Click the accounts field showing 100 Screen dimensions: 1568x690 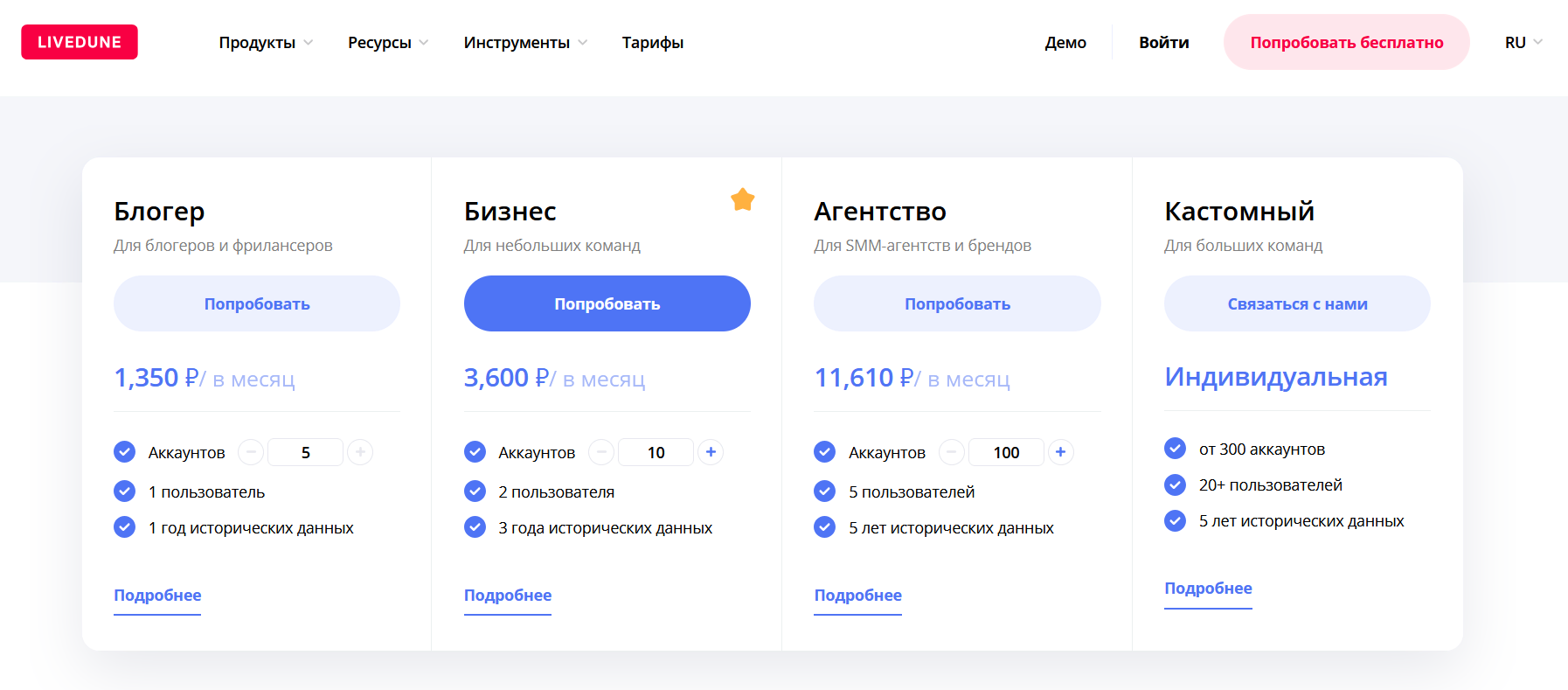1007,452
